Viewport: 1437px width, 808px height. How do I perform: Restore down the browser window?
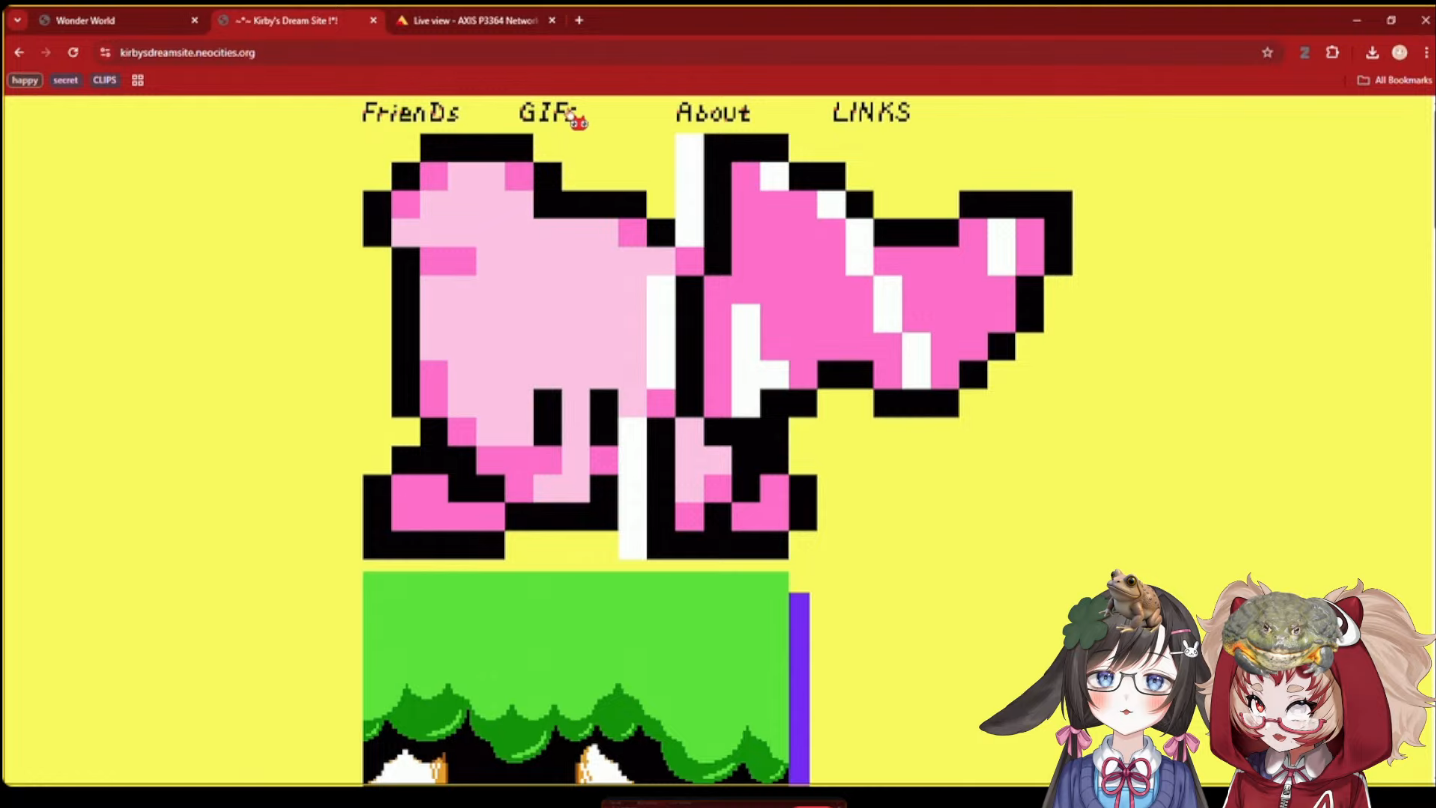point(1391,20)
